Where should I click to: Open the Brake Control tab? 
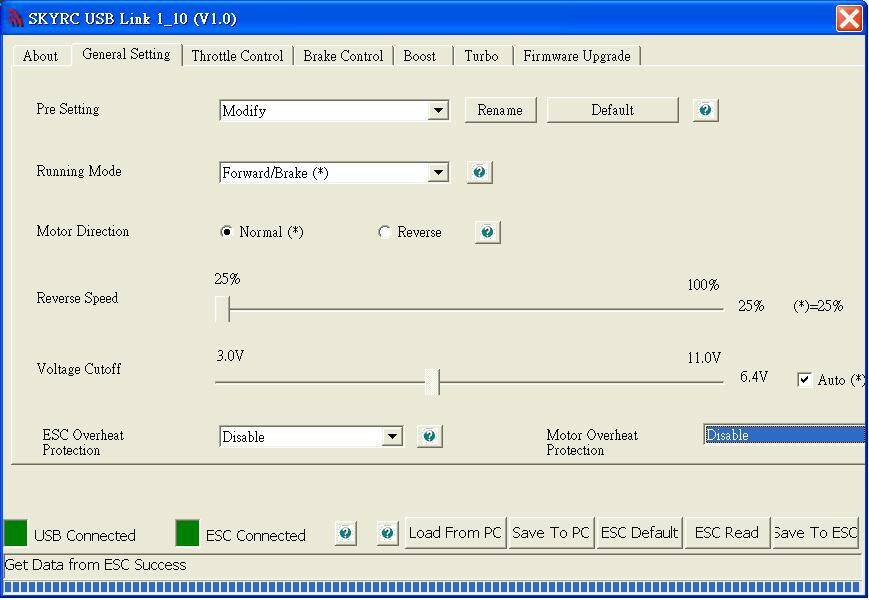[x=343, y=56]
